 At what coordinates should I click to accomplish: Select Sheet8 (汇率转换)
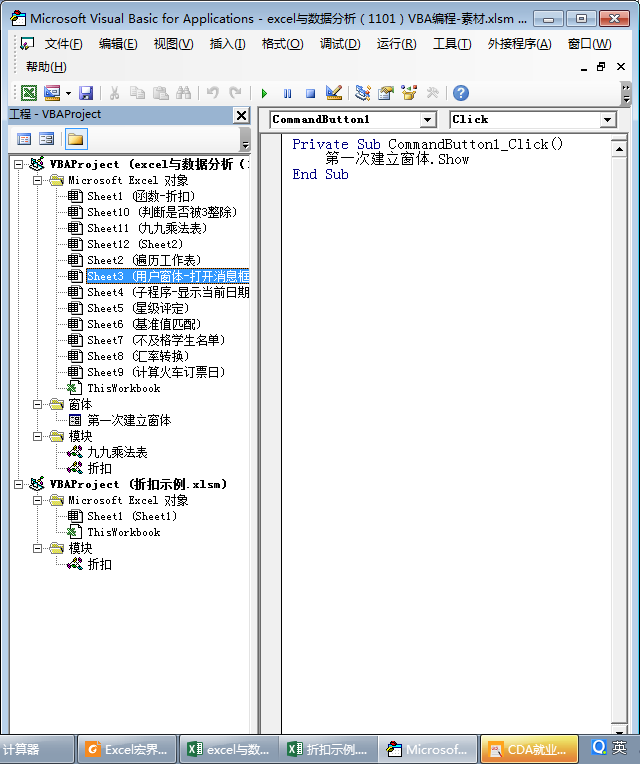138,357
